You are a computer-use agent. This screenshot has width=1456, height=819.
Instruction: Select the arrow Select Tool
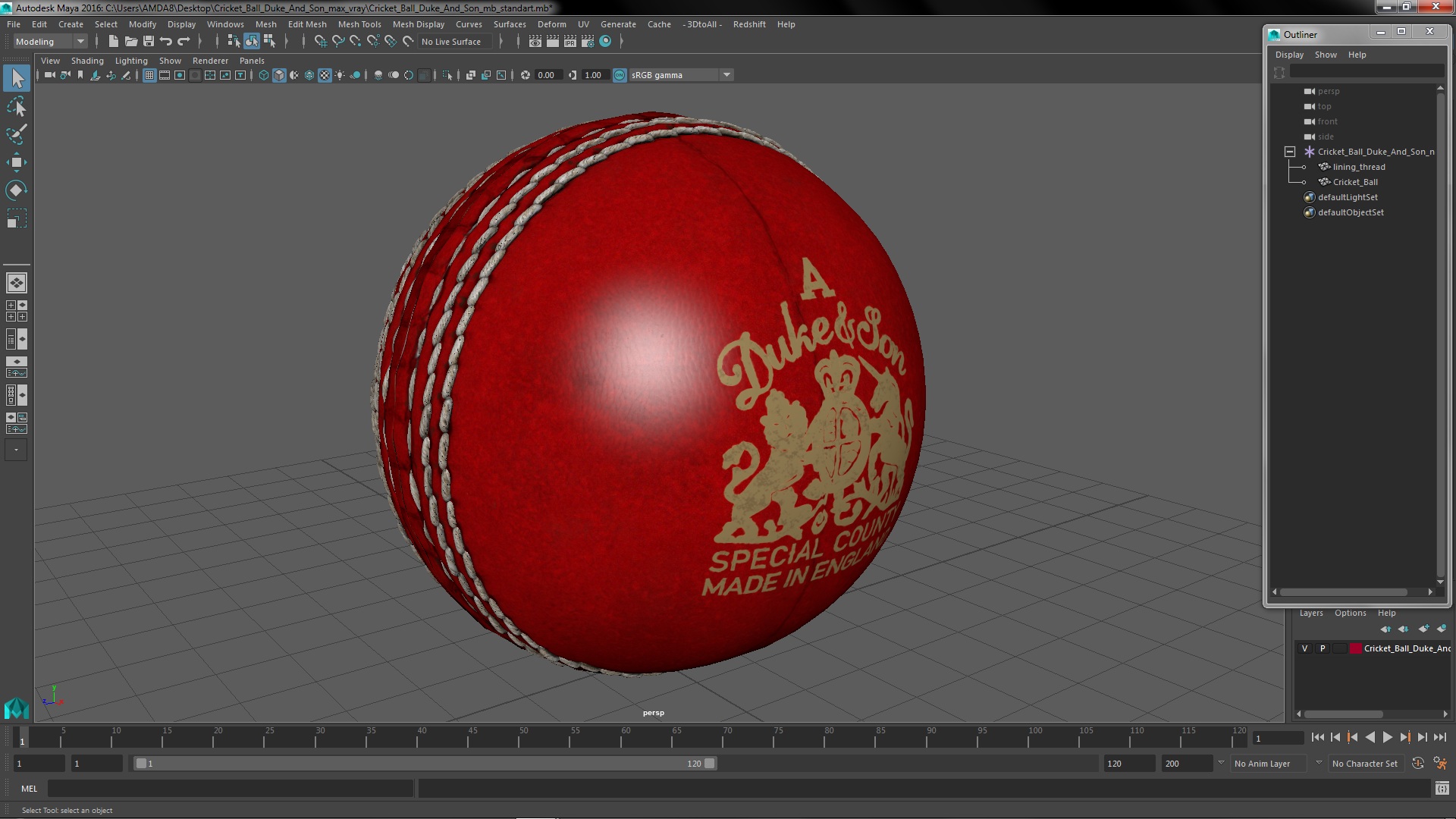coord(17,78)
